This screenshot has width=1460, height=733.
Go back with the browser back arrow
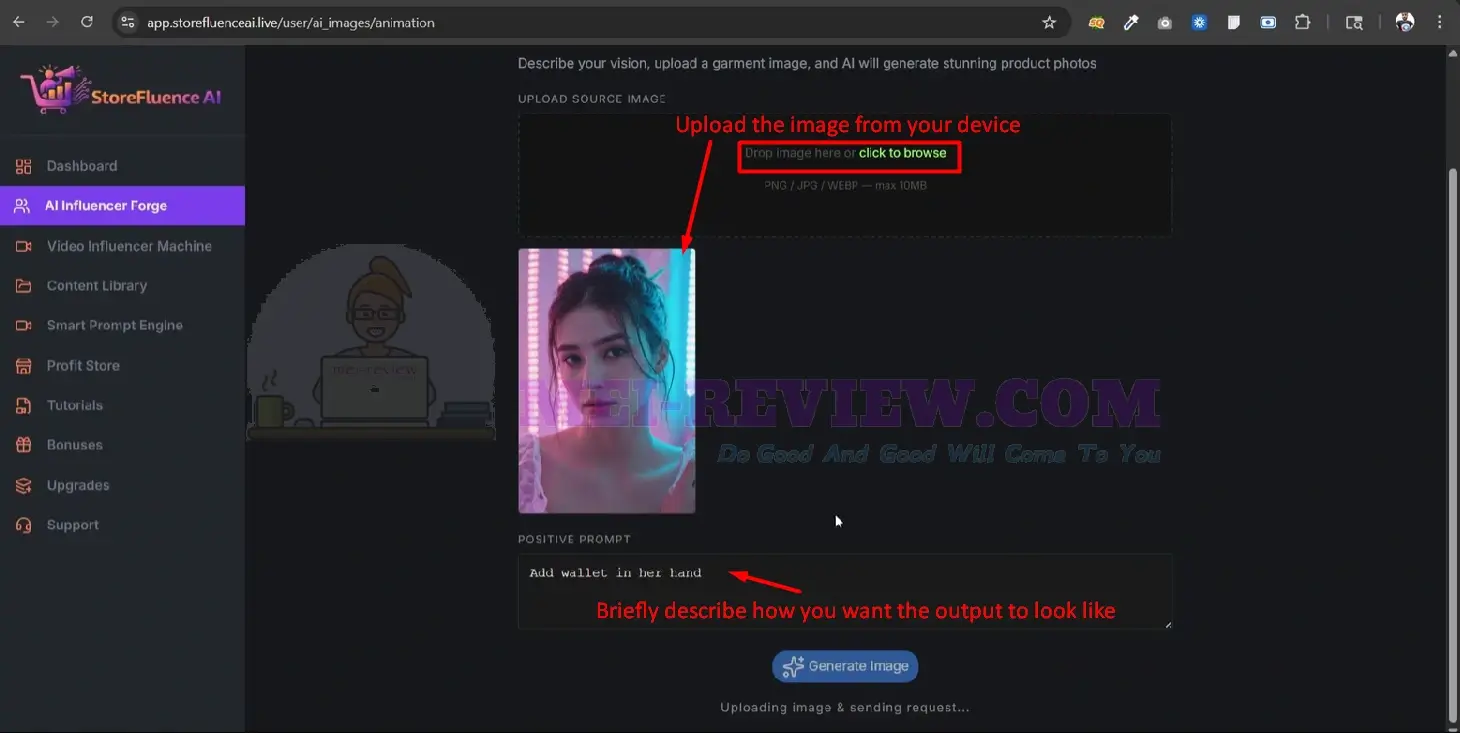pyautogui.click(x=19, y=22)
